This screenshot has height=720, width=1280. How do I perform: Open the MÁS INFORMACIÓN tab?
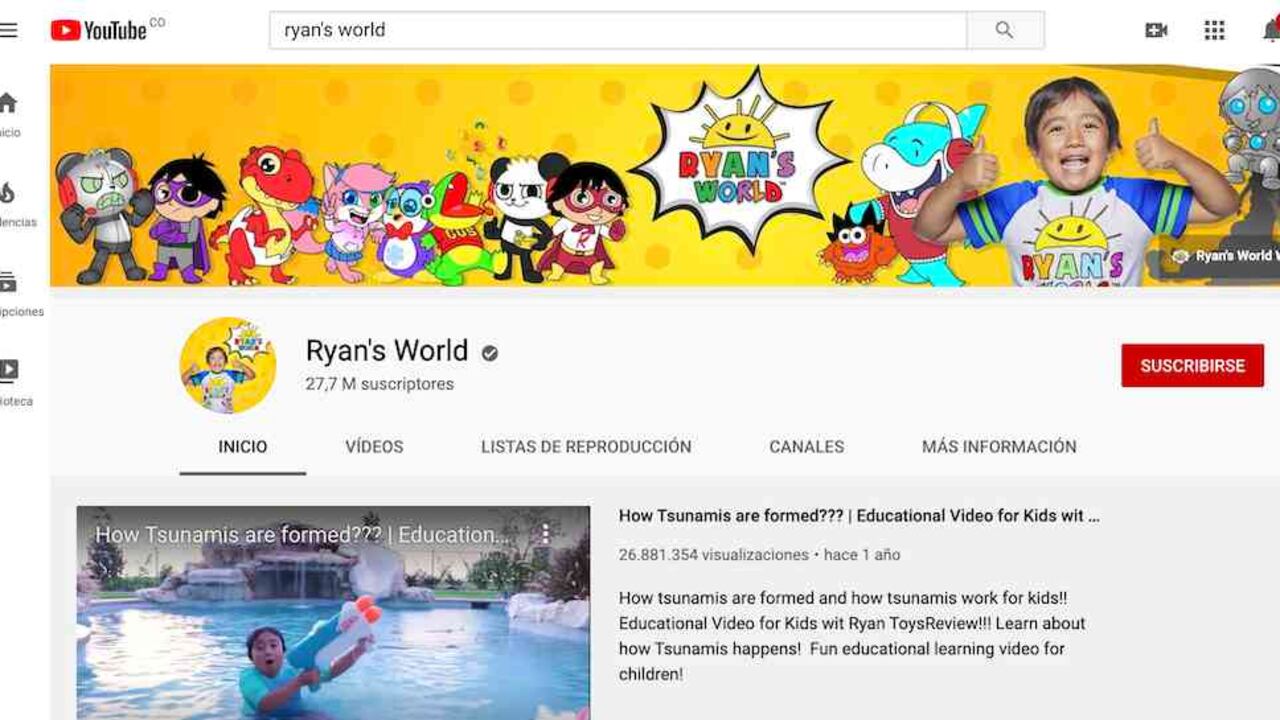(x=999, y=447)
